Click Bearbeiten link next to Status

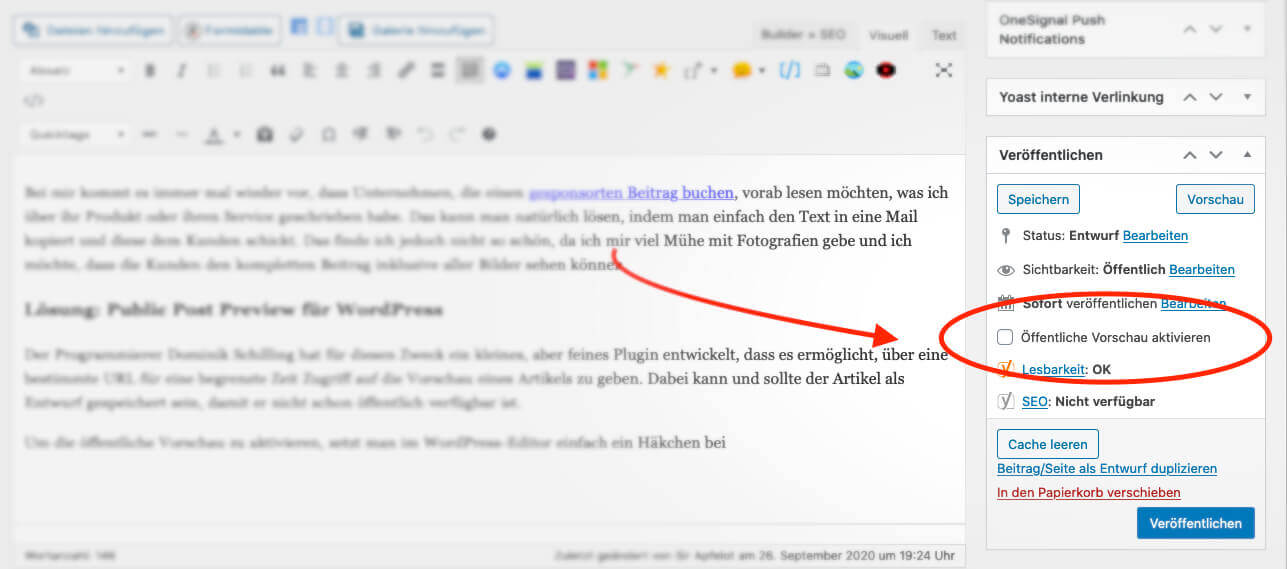click(x=1155, y=236)
